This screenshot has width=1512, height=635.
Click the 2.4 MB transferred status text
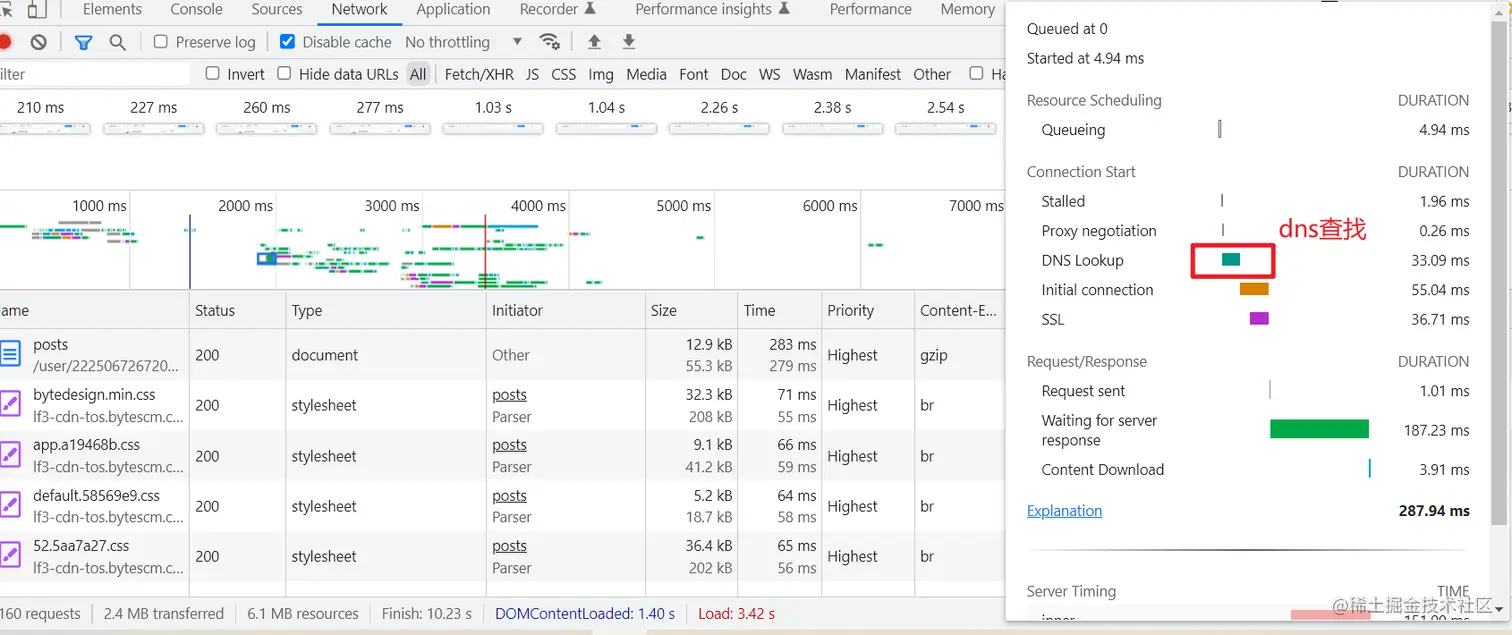click(163, 613)
